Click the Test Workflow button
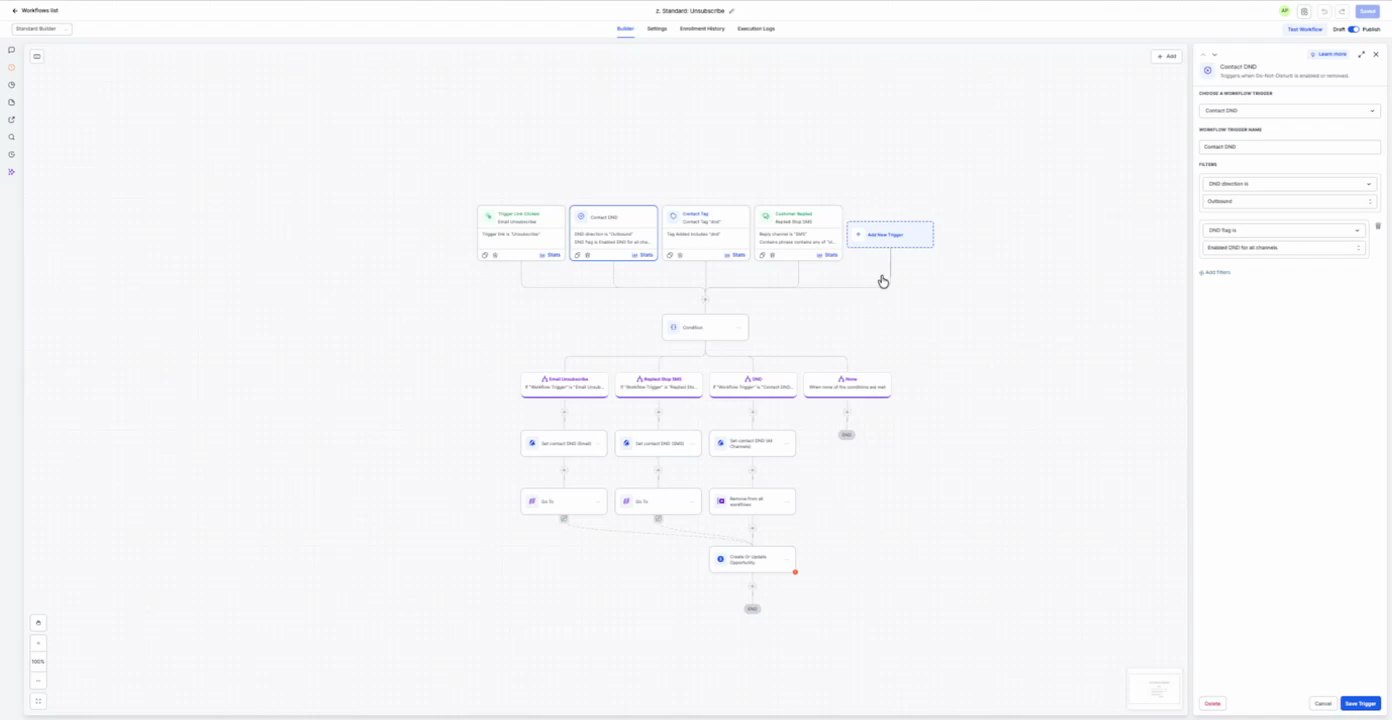 [x=1304, y=29]
